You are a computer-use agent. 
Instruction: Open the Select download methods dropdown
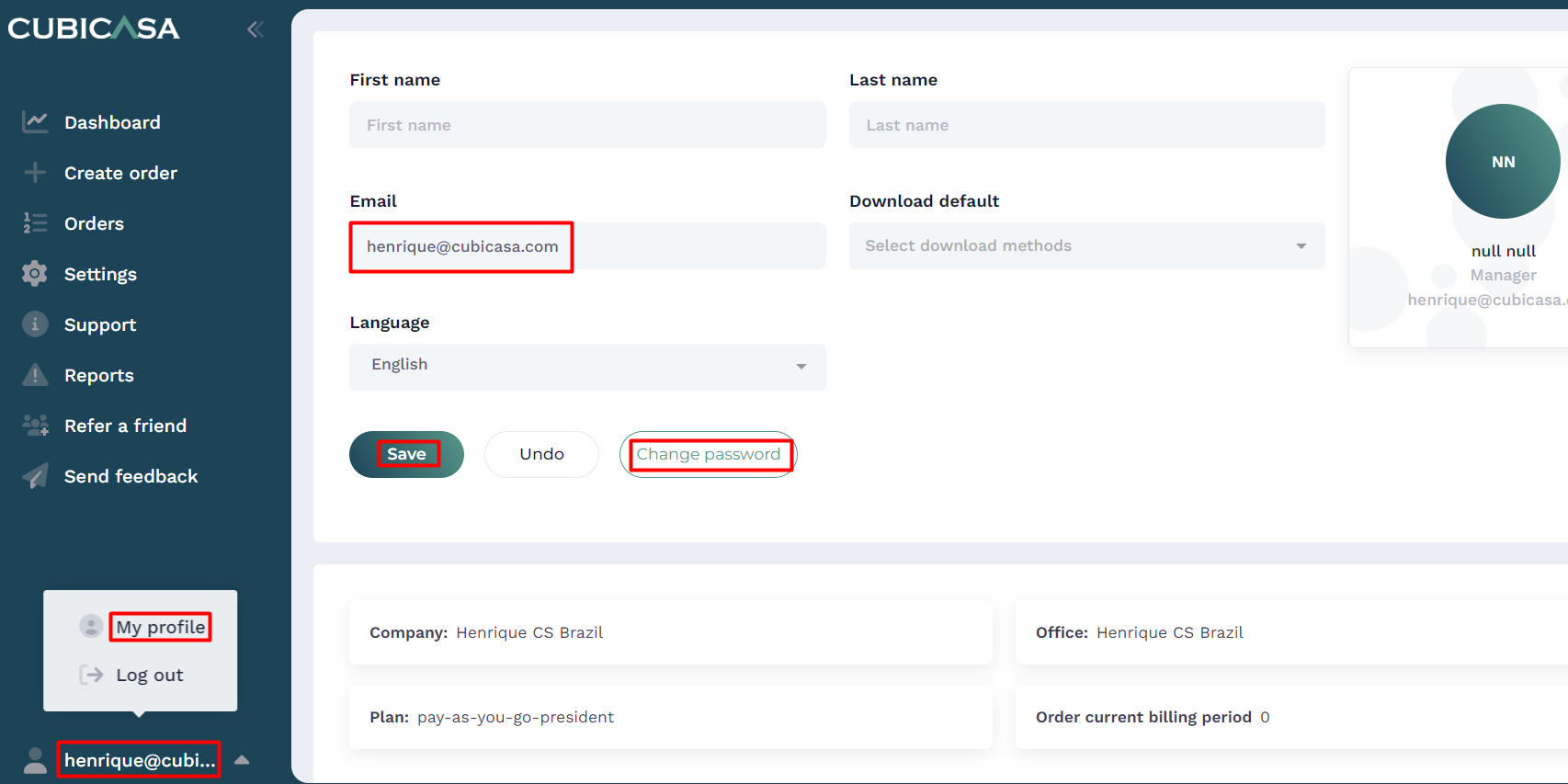(1086, 245)
